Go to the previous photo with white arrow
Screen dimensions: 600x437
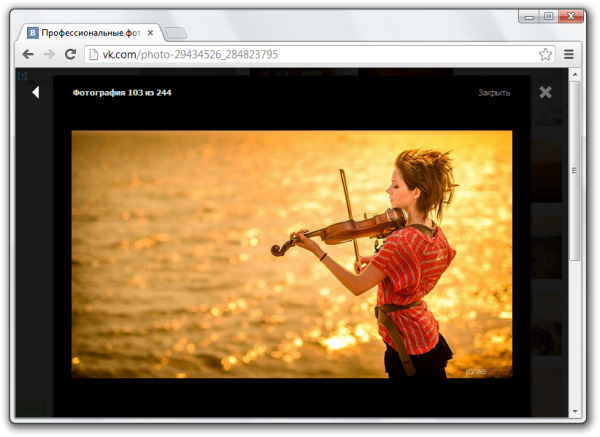point(35,92)
